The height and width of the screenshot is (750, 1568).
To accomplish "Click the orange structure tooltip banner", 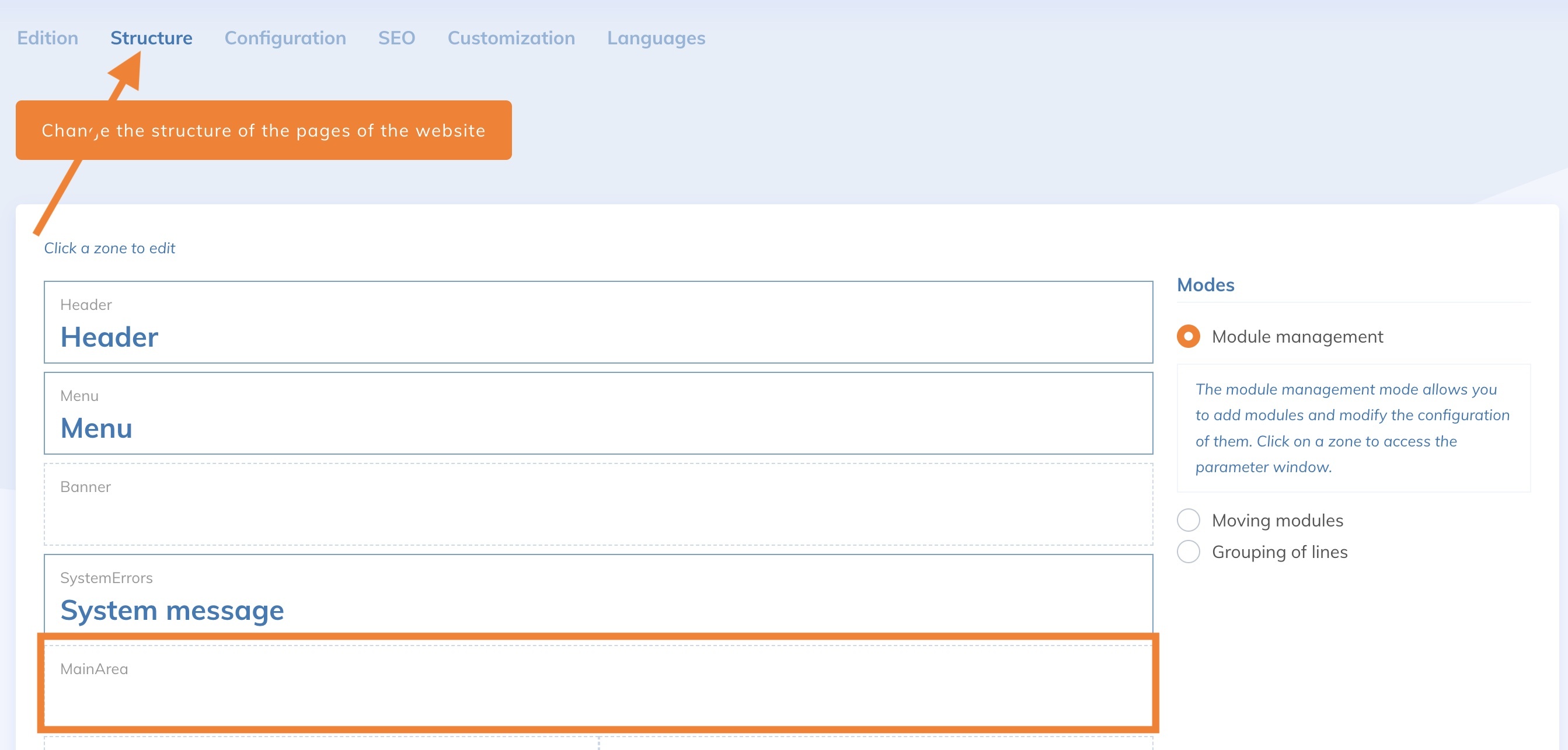I will [x=263, y=130].
